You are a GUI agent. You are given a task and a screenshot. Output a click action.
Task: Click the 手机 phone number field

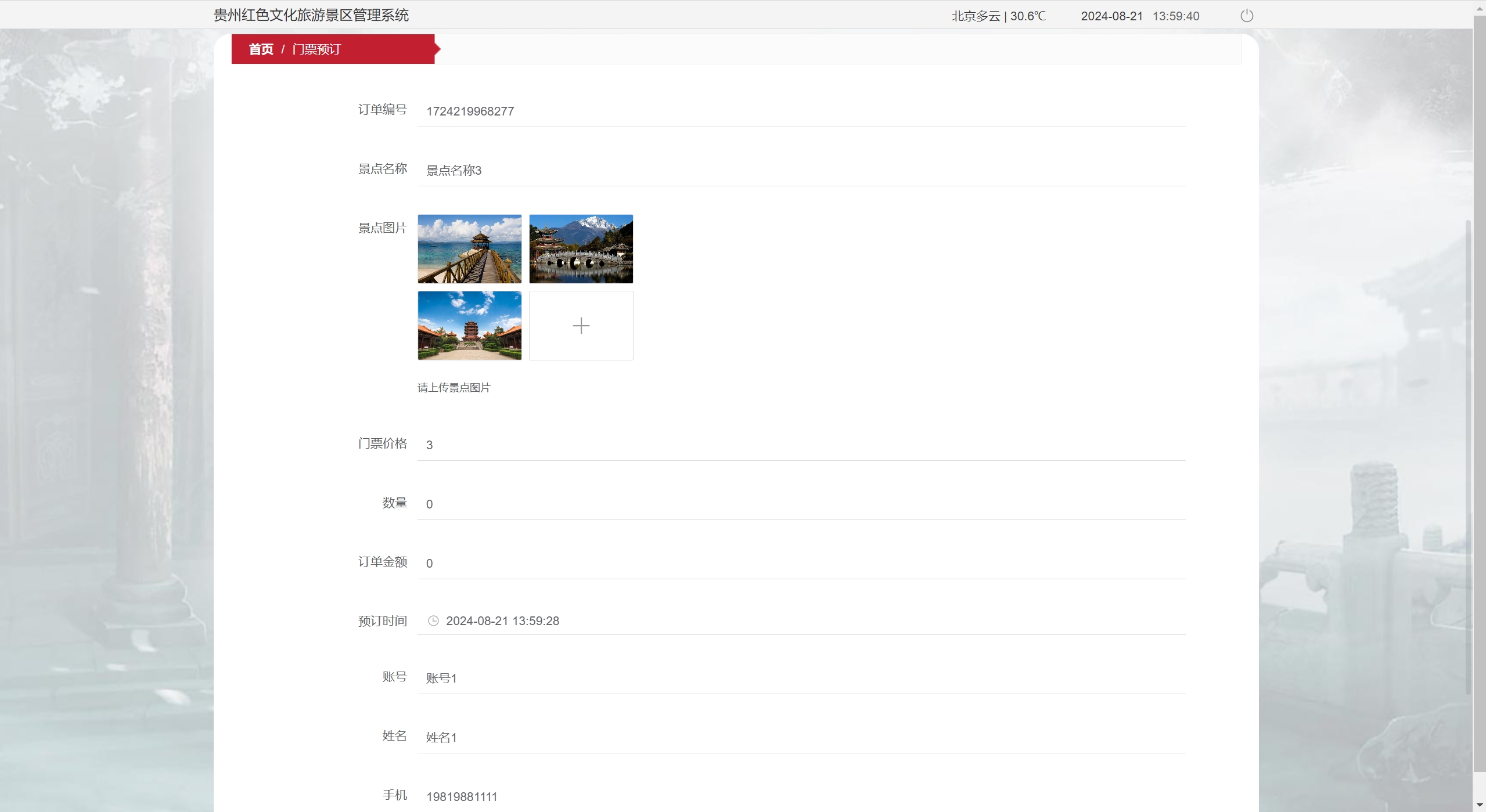point(800,796)
